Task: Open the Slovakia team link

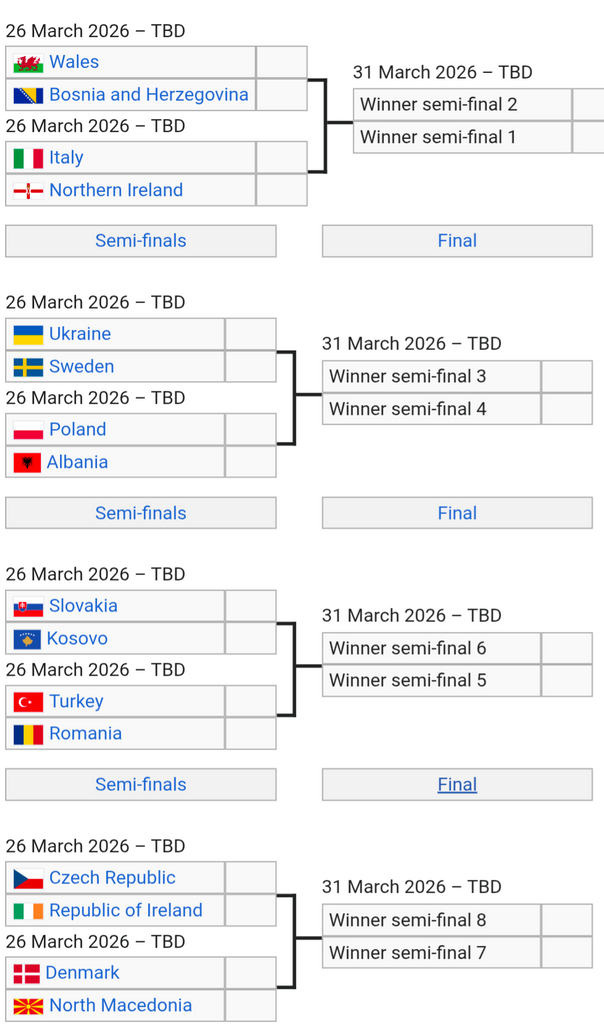Action: pyautogui.click(x=83, y=606)
